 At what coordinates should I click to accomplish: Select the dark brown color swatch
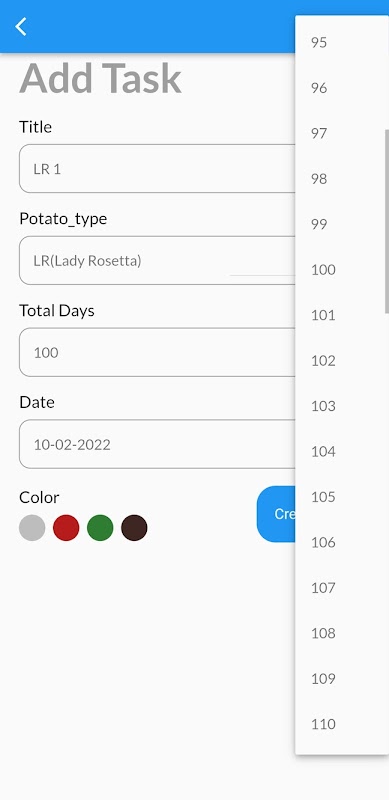[x=134, y=528]
